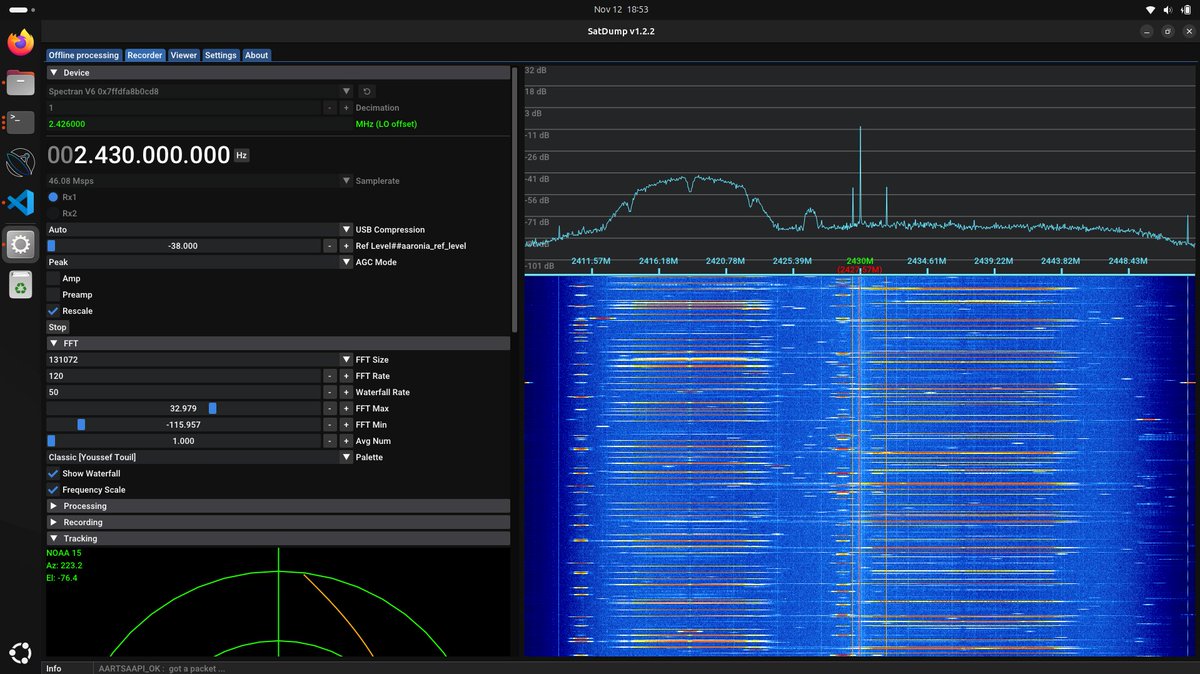This screenshot has width=1200, height=674.
Task: Select the Rx1 radio button
Action: pyautogui.click(x=53, y=197)
